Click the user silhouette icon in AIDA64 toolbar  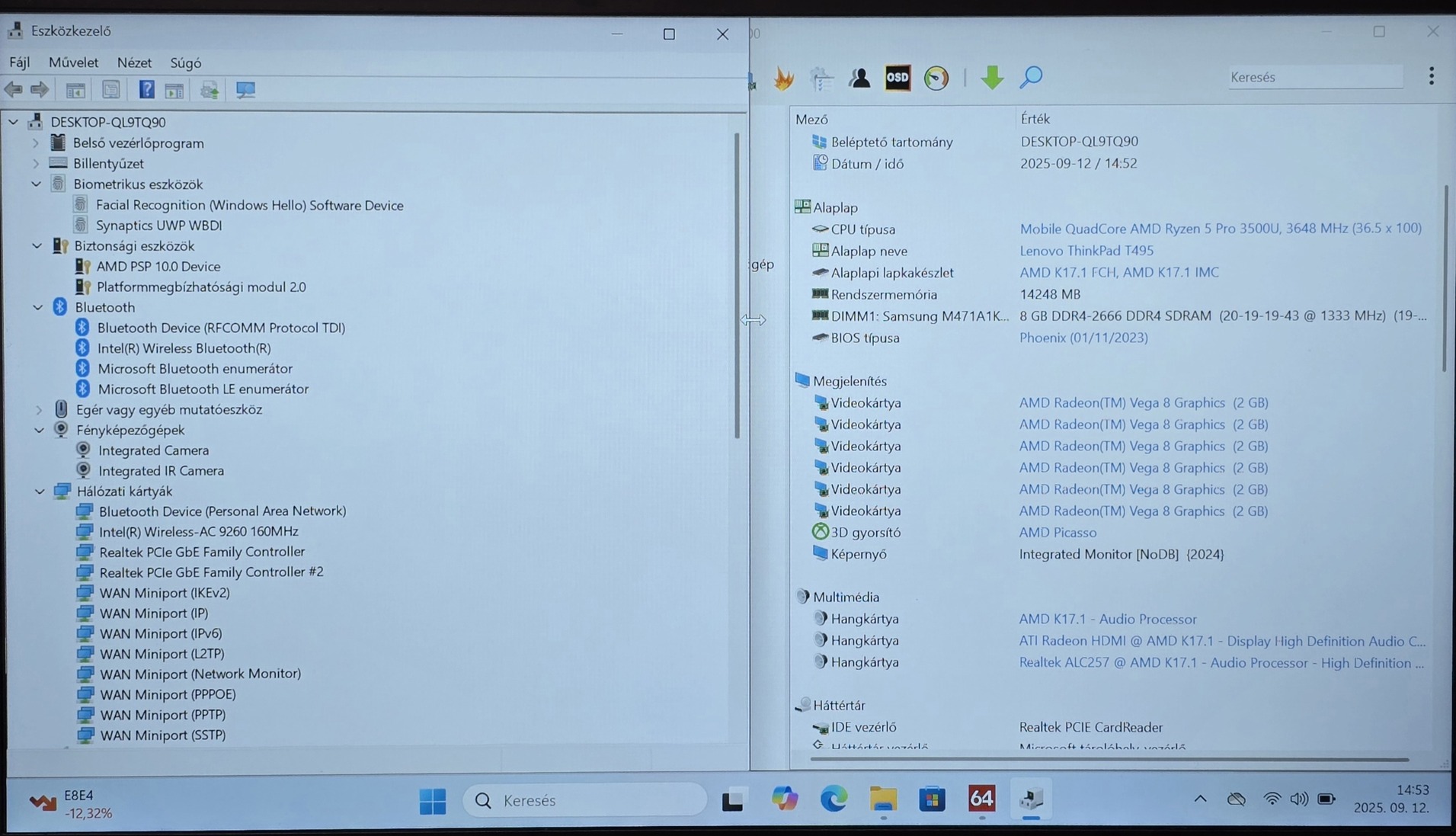coord(859,78)
